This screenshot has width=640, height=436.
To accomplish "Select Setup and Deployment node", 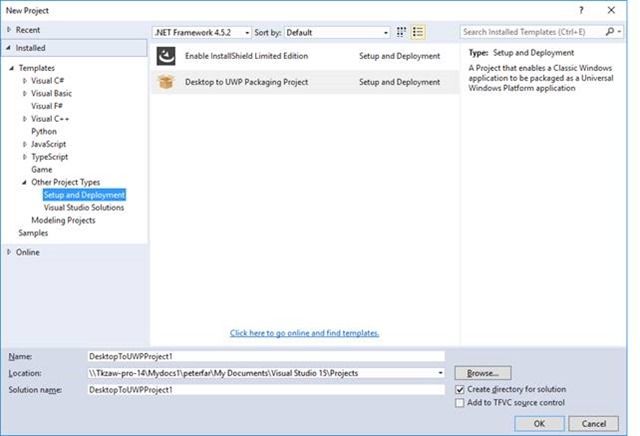I will (84, 195).
